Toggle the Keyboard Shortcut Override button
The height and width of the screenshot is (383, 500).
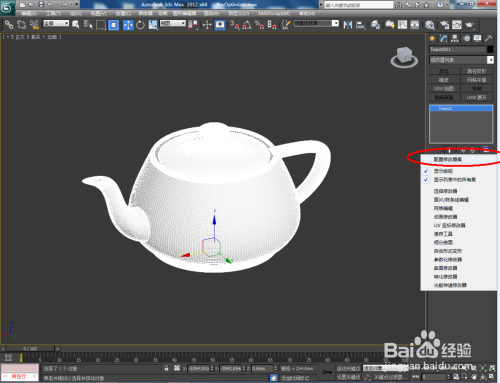(220, 25)
